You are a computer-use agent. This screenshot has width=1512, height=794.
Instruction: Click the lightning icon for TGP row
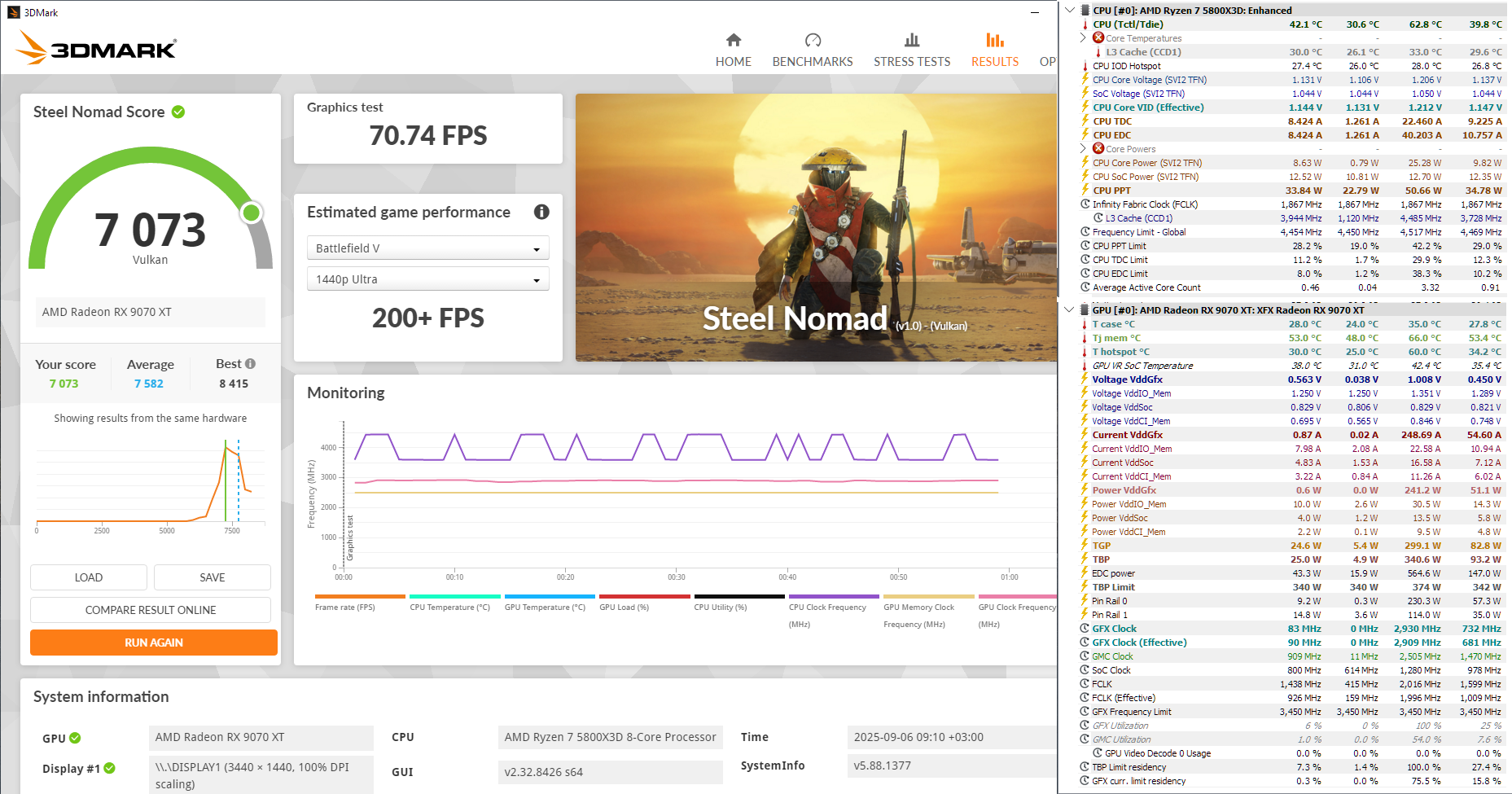[x=1085, y=546]
